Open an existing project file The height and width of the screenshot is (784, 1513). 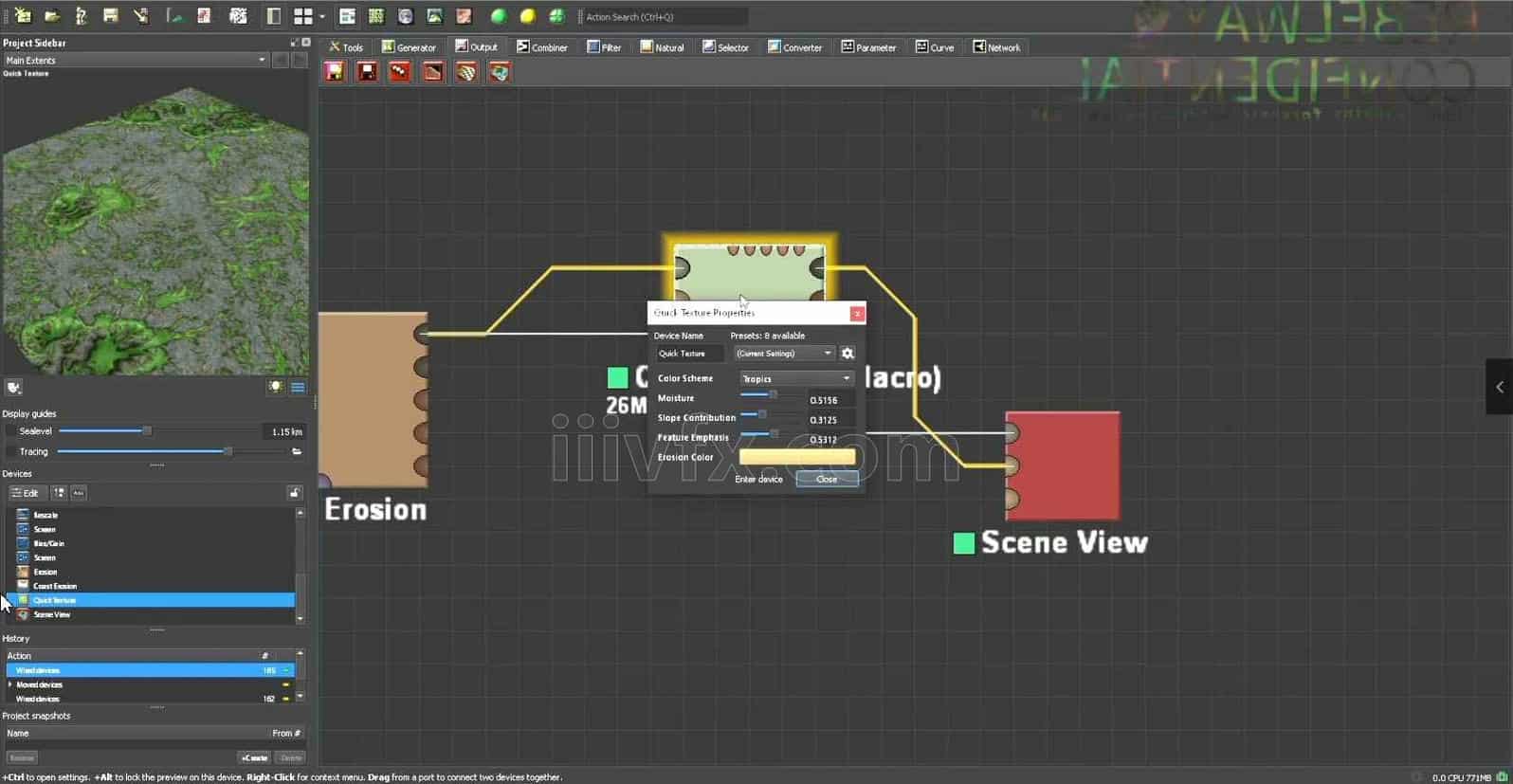pyautogui.click(x=52, y=16)
